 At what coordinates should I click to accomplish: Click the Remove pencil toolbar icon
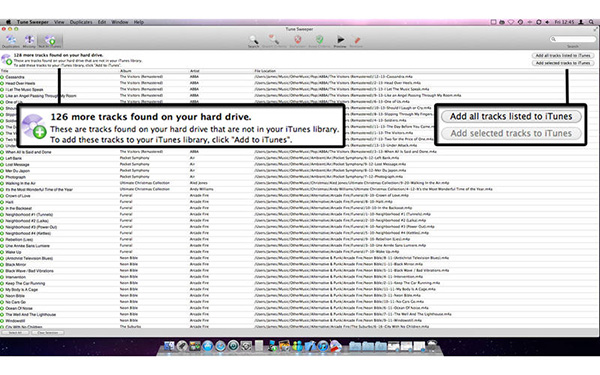click(357, 41)
